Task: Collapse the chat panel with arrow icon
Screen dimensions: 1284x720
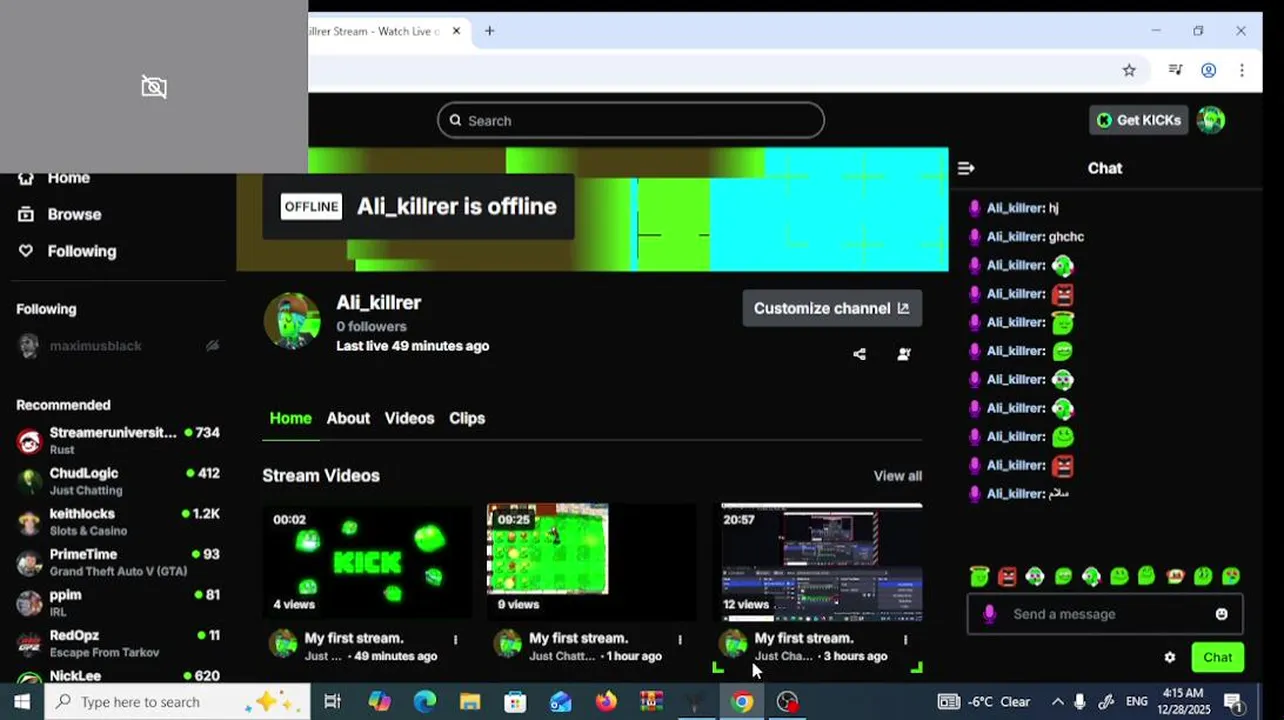Action: [966, 168]
